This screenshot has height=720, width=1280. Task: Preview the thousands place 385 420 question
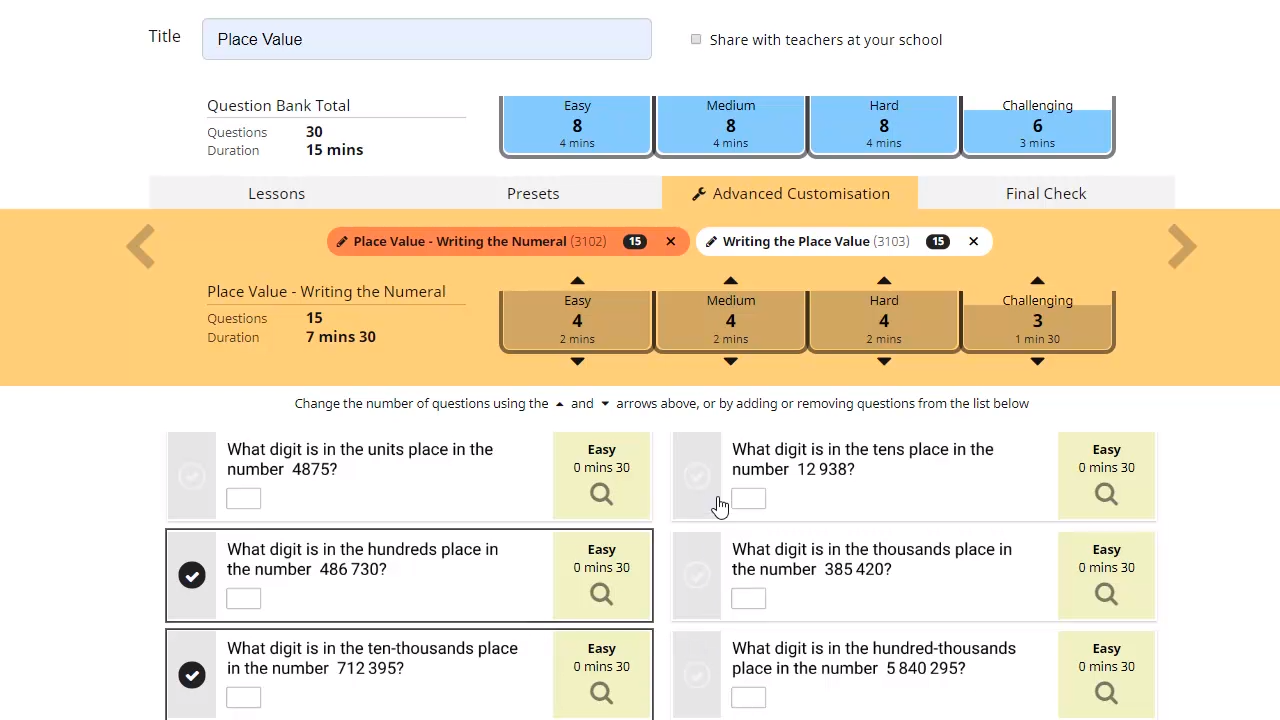1106,594
